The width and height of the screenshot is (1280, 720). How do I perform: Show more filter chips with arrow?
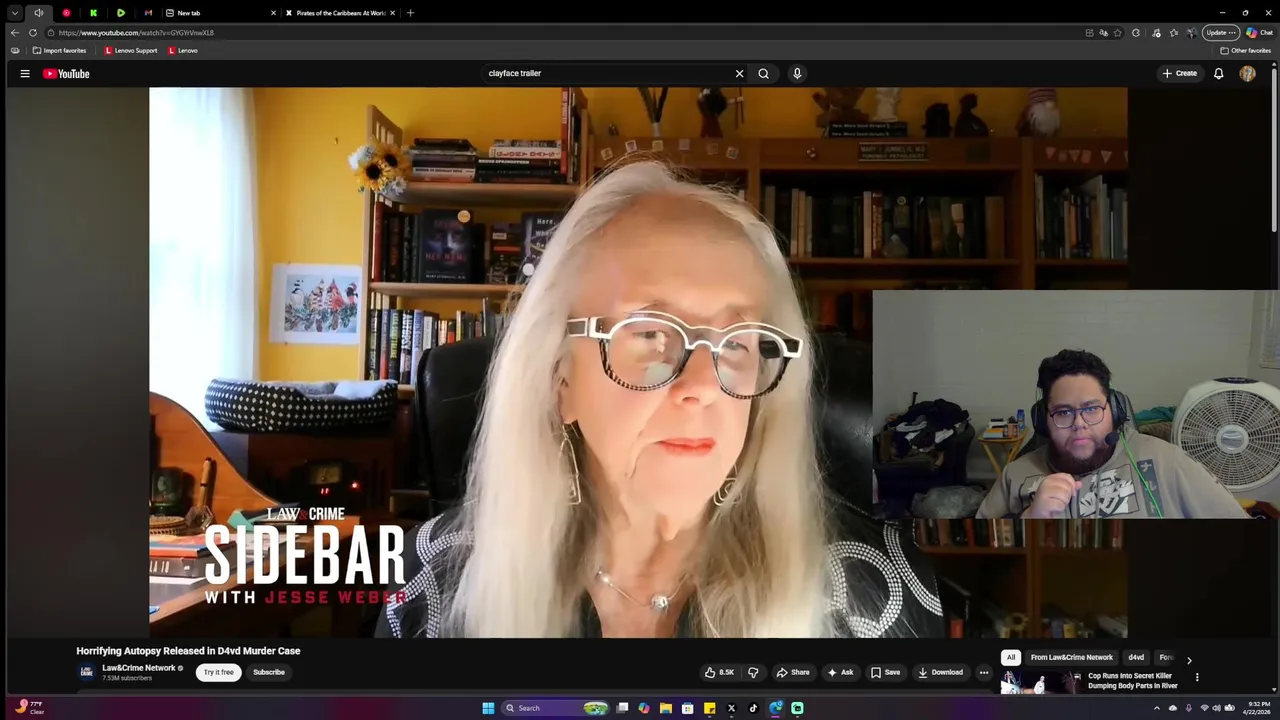point(1189,660)
